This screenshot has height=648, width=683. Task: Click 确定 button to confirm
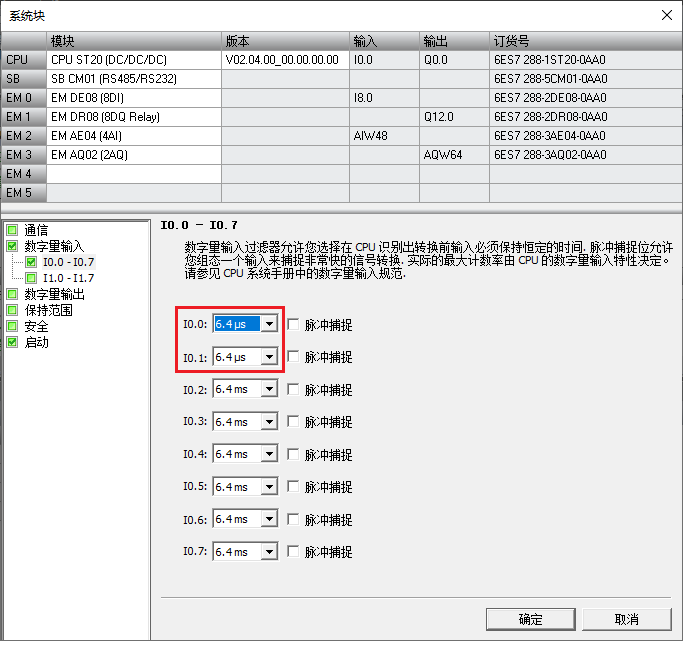[530, 619]
